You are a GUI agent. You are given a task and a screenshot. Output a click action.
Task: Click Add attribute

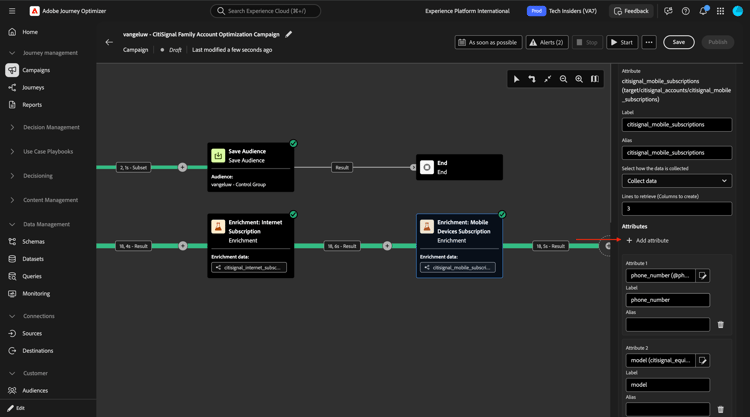[648, 241]
